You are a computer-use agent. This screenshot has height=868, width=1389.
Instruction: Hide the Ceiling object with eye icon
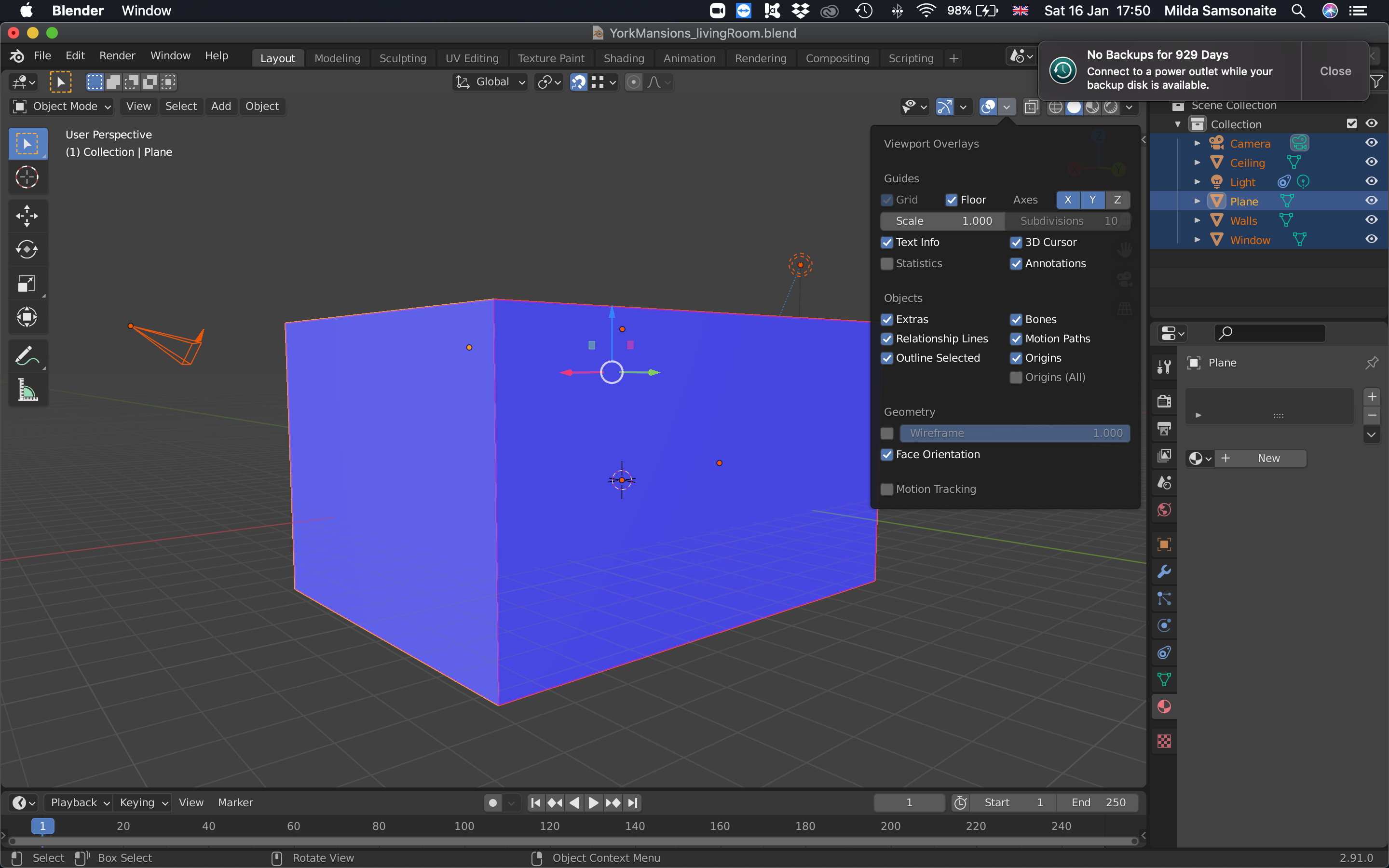coord(1371,163)
